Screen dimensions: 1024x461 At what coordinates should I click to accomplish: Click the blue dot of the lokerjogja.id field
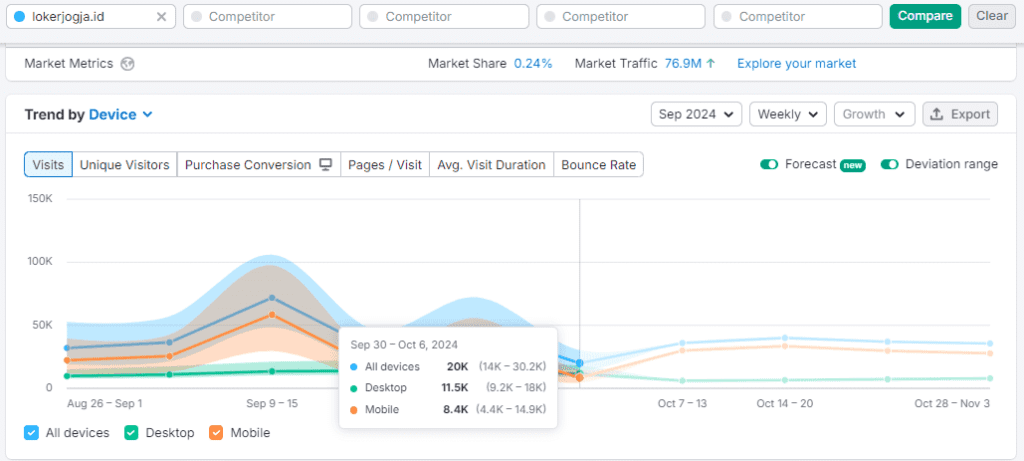click(x=19, y=17)
